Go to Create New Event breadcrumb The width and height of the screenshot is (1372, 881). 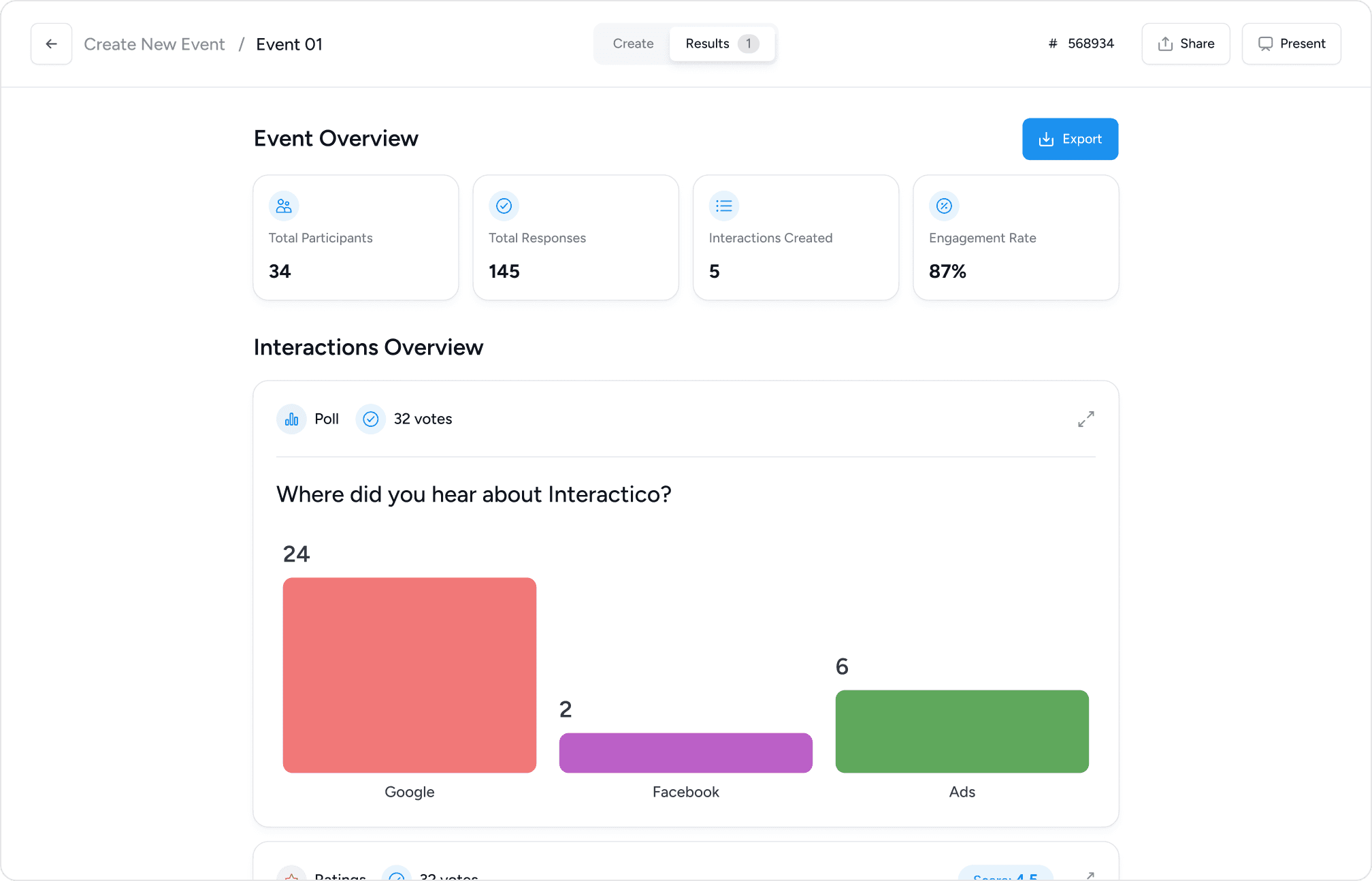(x=154, y=44)
